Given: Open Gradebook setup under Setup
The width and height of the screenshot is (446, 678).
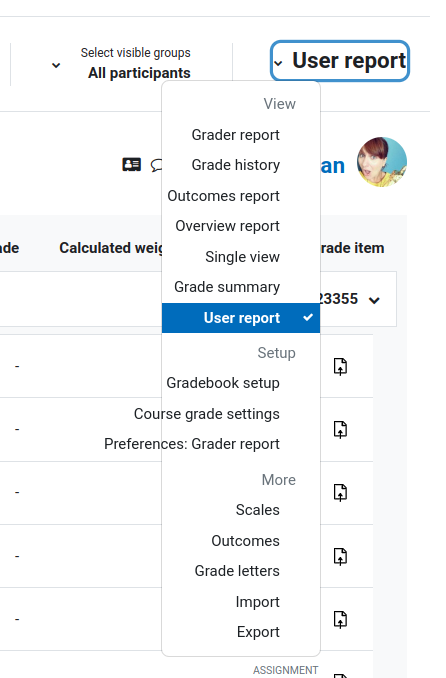Looking at the screenshot, I should click(223, 383).
